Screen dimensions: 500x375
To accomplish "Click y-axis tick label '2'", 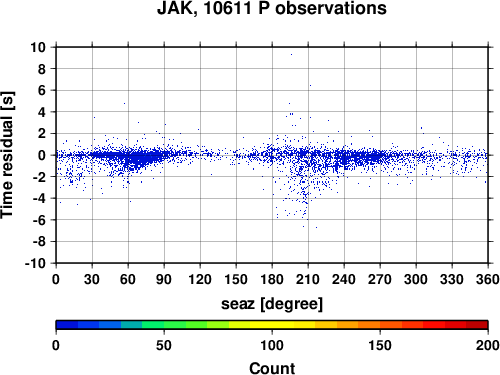I will [41, 133].
